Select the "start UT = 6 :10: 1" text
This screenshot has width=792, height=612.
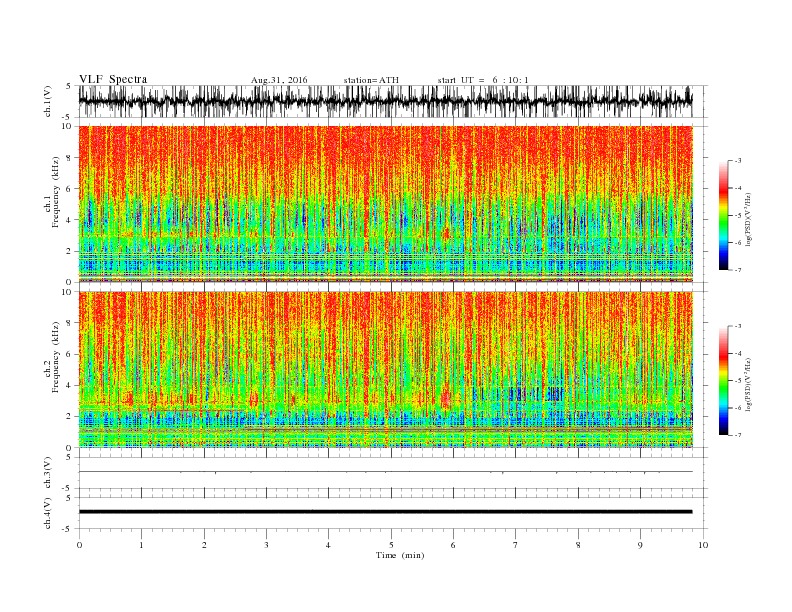pyautogui.click(x=483, y=80)
